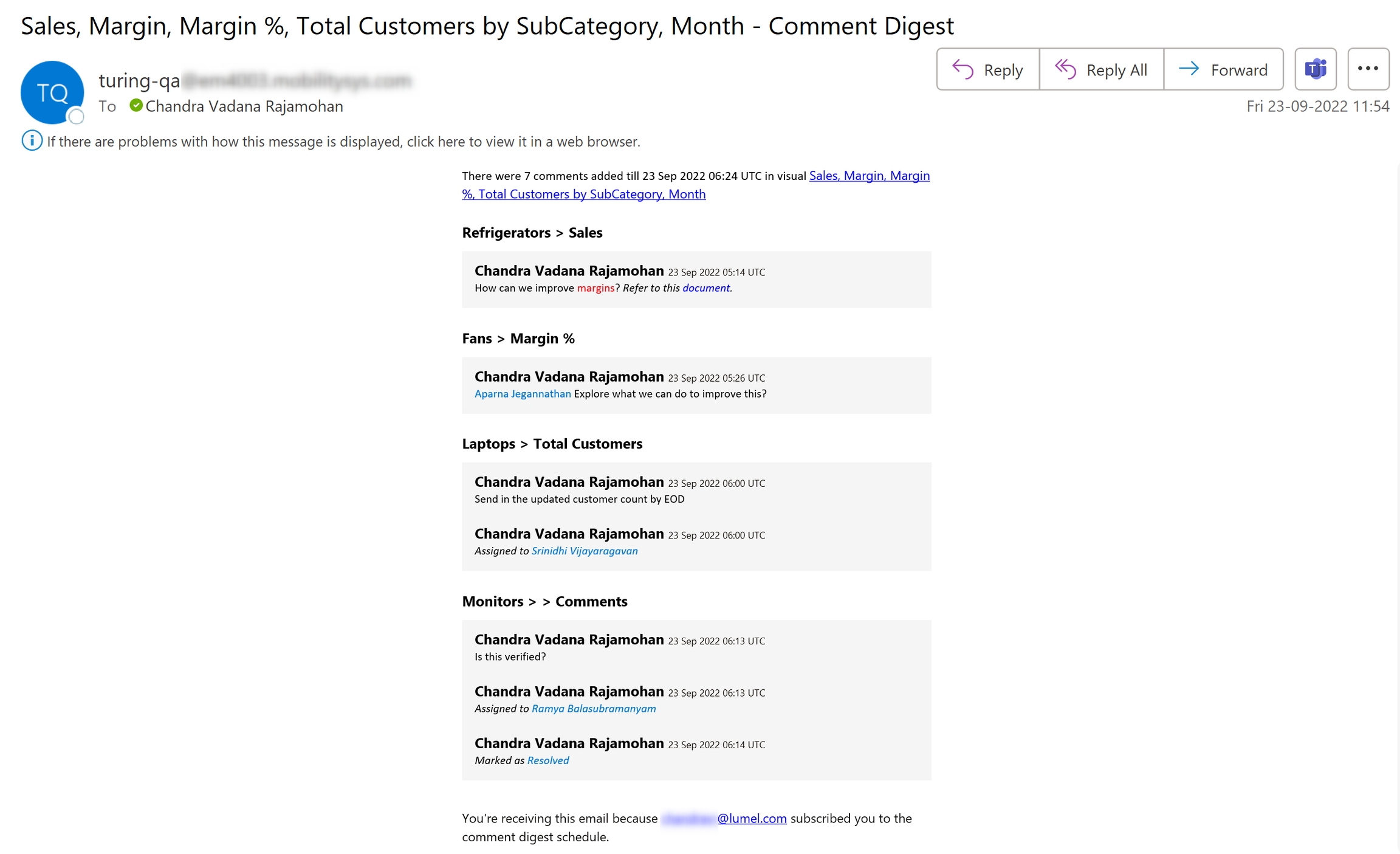Click the Reply All button

point(1101,70)
